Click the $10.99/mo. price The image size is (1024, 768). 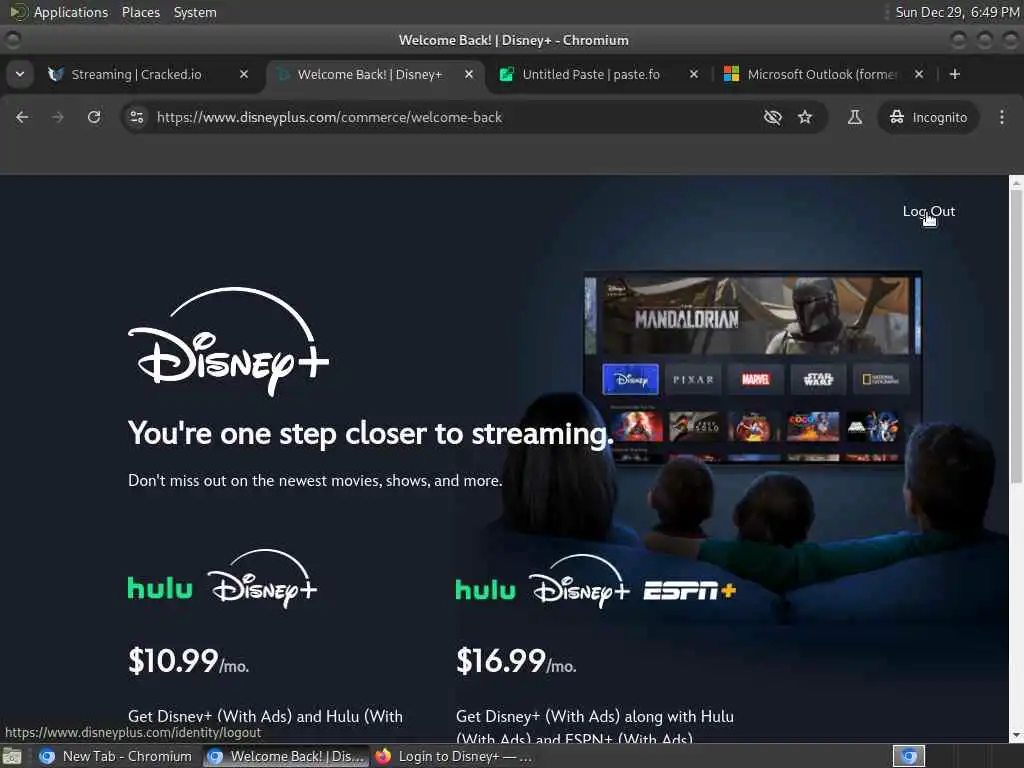[189, 661]
